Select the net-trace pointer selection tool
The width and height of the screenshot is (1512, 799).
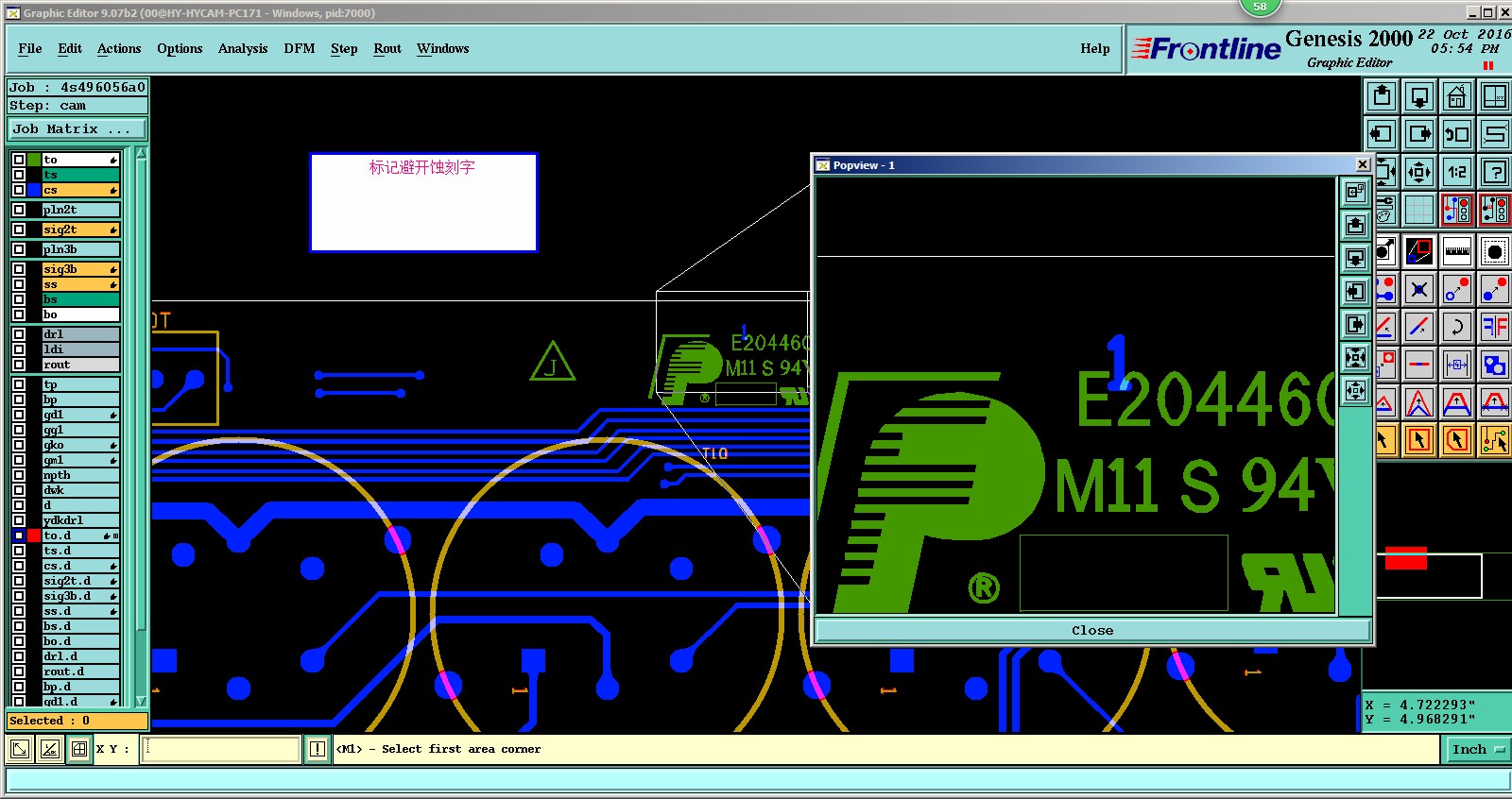pyautogui.click(x=1495, y=440)
